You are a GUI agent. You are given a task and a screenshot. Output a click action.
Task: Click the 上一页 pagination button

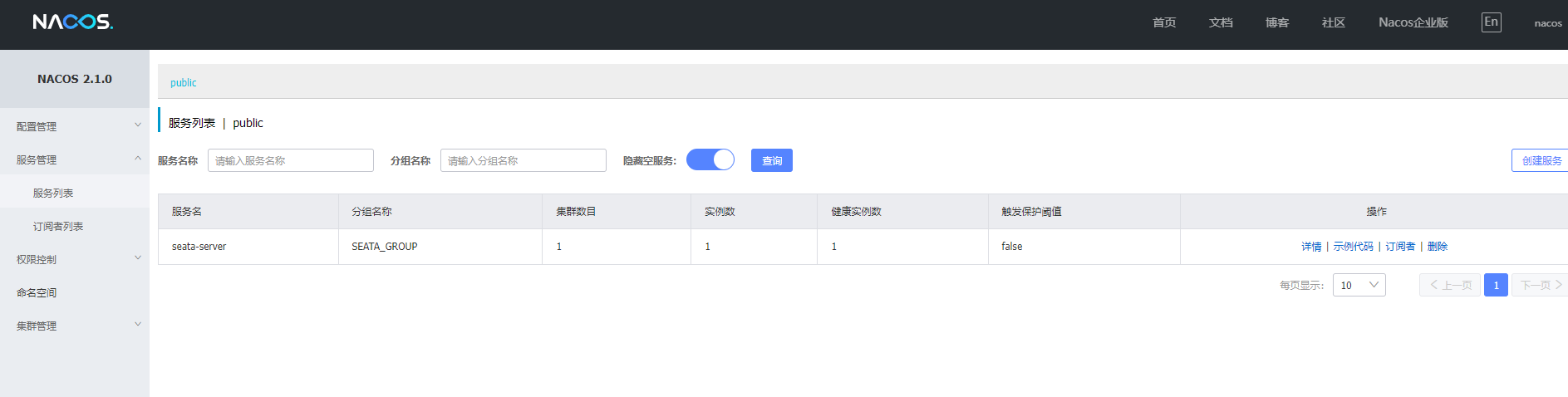tap(1450, 285)
